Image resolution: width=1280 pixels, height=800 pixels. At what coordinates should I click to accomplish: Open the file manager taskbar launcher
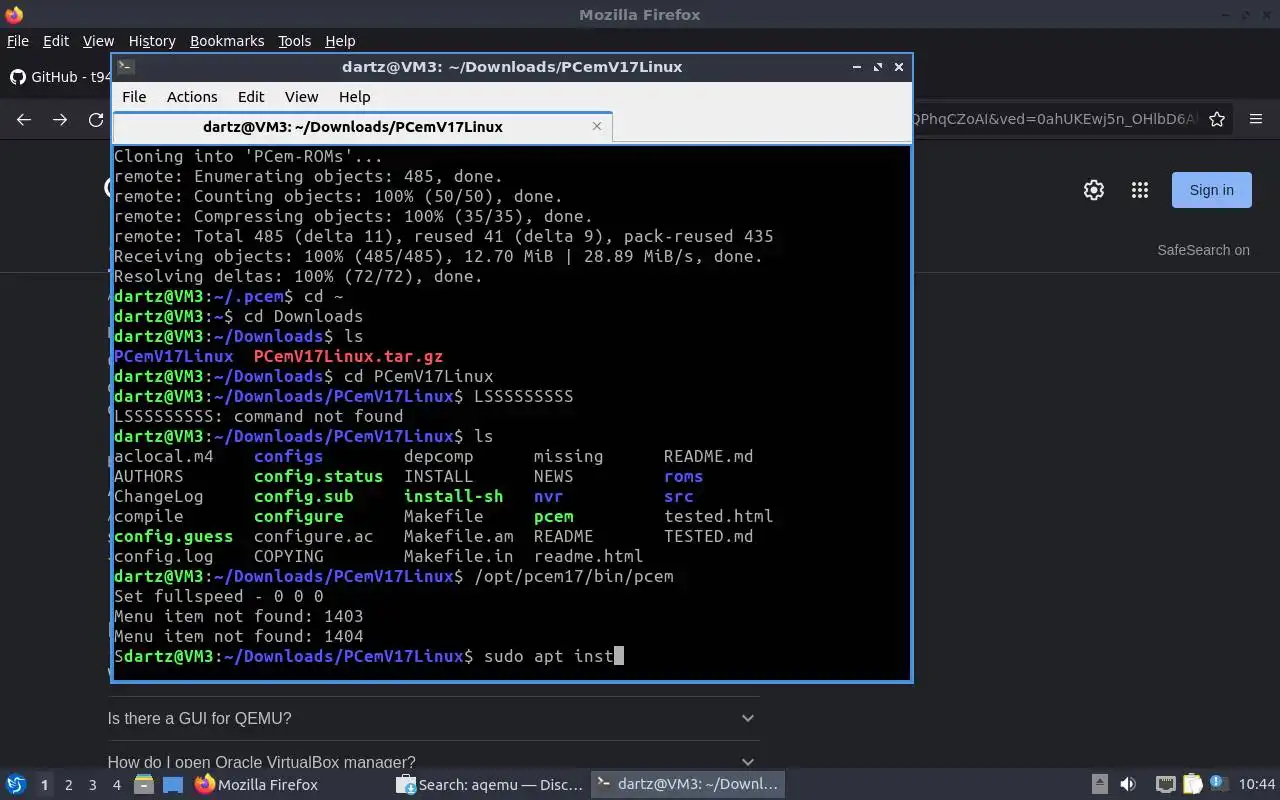coord(144,785)
